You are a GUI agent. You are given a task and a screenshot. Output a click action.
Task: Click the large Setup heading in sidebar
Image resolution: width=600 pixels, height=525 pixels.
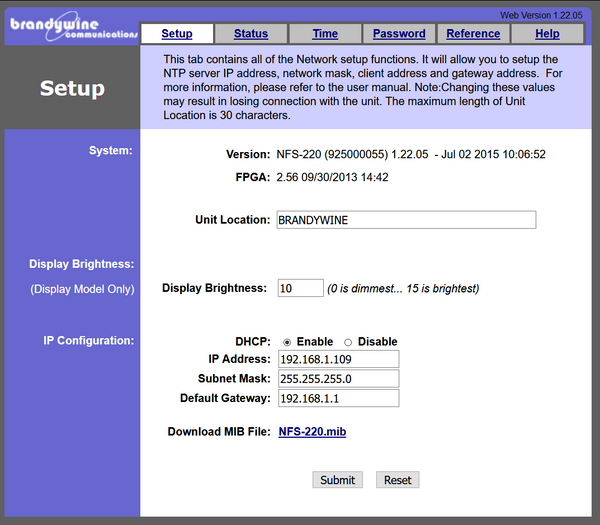[72, 89]
